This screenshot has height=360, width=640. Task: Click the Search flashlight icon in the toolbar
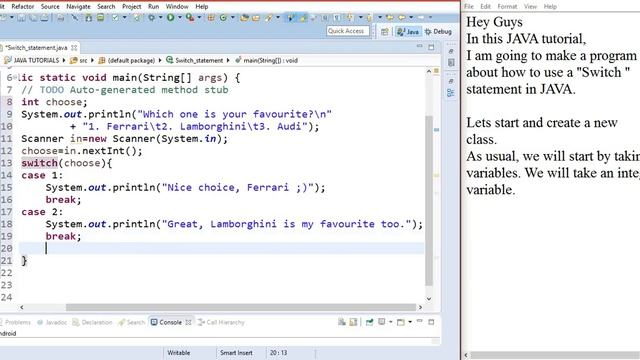click(x=268, y=18)
